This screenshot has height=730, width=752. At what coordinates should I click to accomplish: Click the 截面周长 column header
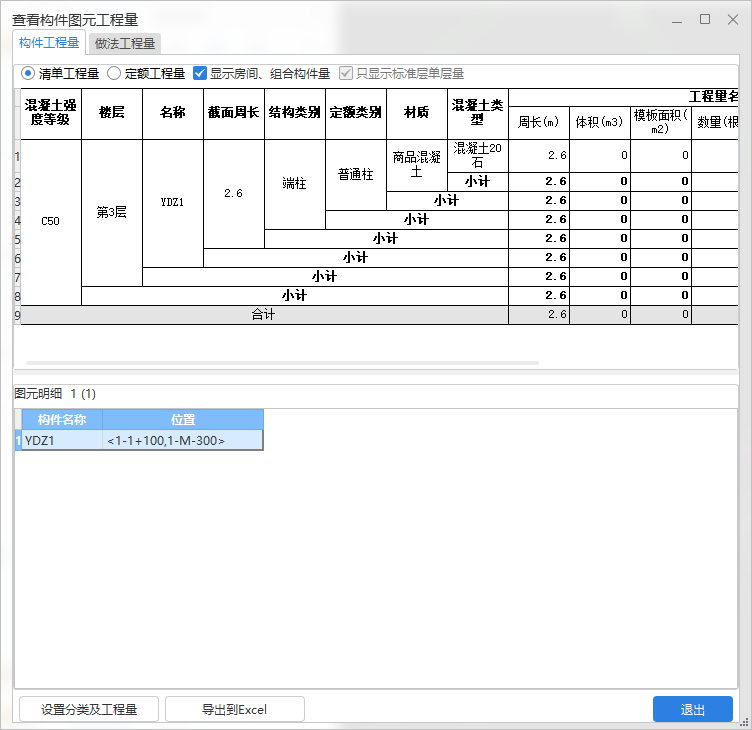click(x=234, y=114)
